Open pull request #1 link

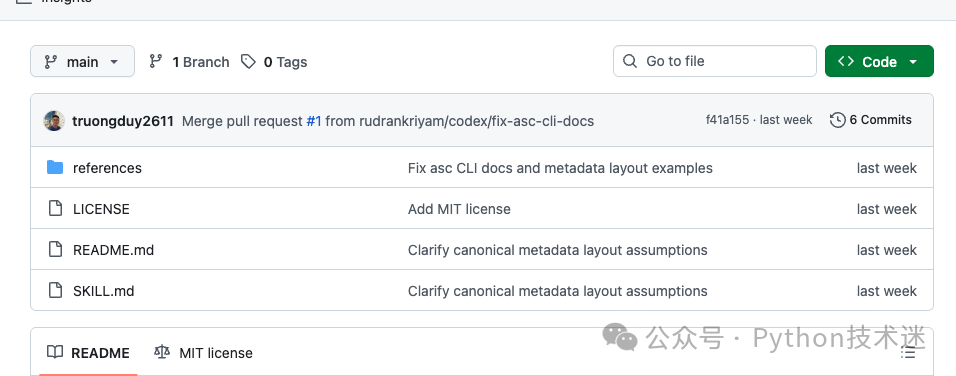click(x=314, y=121)
